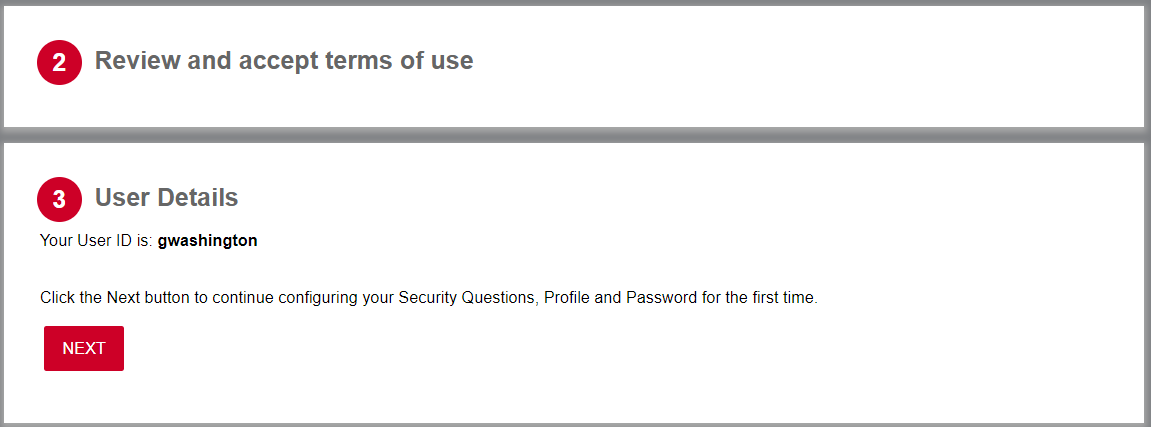The width and height of the screenshot is (1151, 427).
Task: Click the word 'Details' in step 3 heading
Action: (x=196, y=198)
